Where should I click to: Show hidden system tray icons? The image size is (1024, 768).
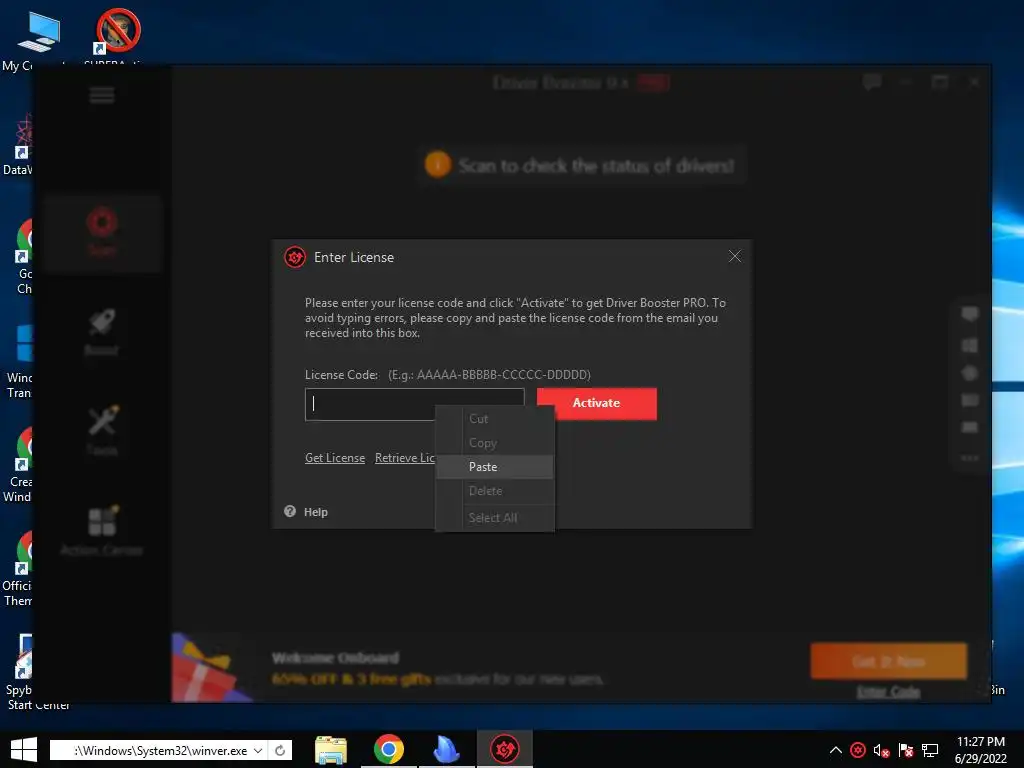click(x=835, y=750)
